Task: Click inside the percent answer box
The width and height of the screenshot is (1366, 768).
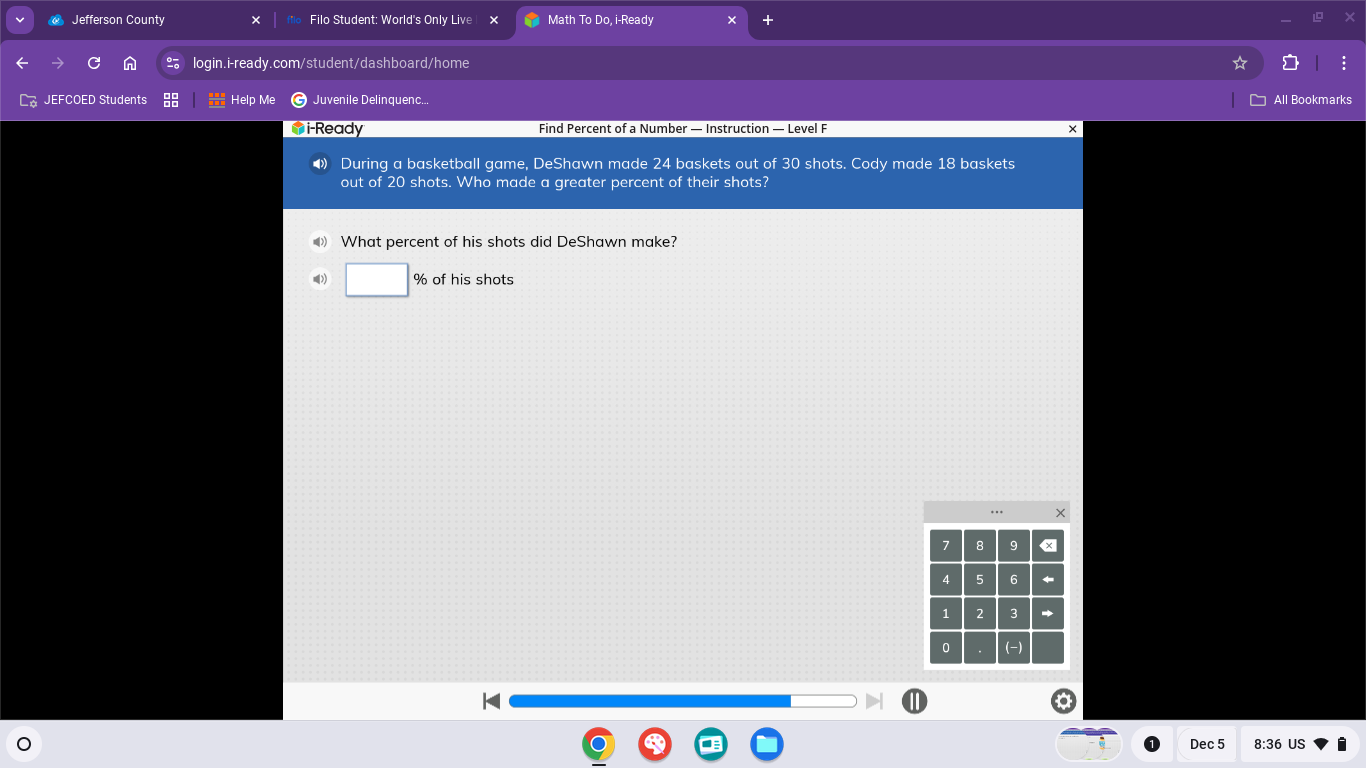Action: coord(376,279)
